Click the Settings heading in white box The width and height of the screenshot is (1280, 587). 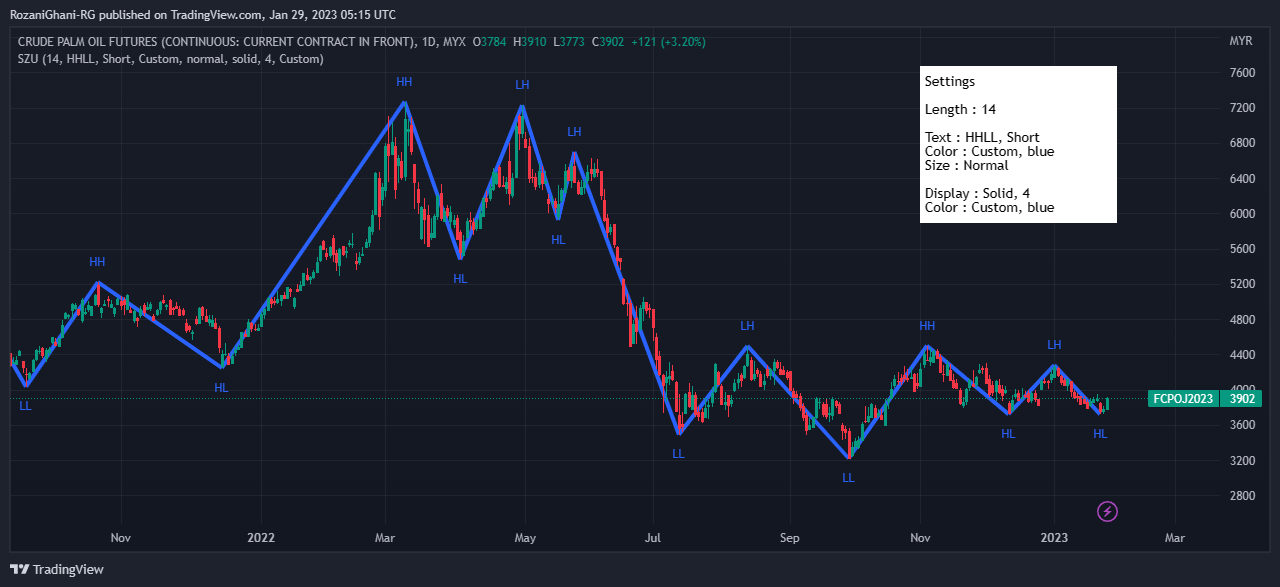[x=949, y=81]
